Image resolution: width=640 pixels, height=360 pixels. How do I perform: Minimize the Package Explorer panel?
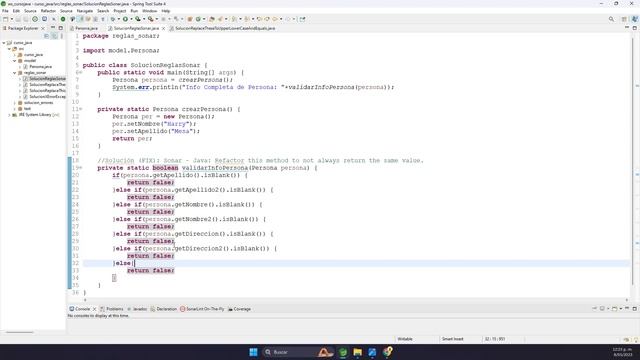tap(53, 28)
